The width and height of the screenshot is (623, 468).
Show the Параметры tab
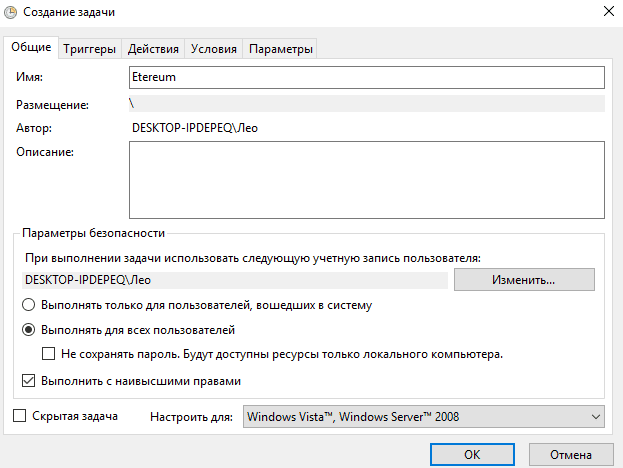click(x=281, y=49)
